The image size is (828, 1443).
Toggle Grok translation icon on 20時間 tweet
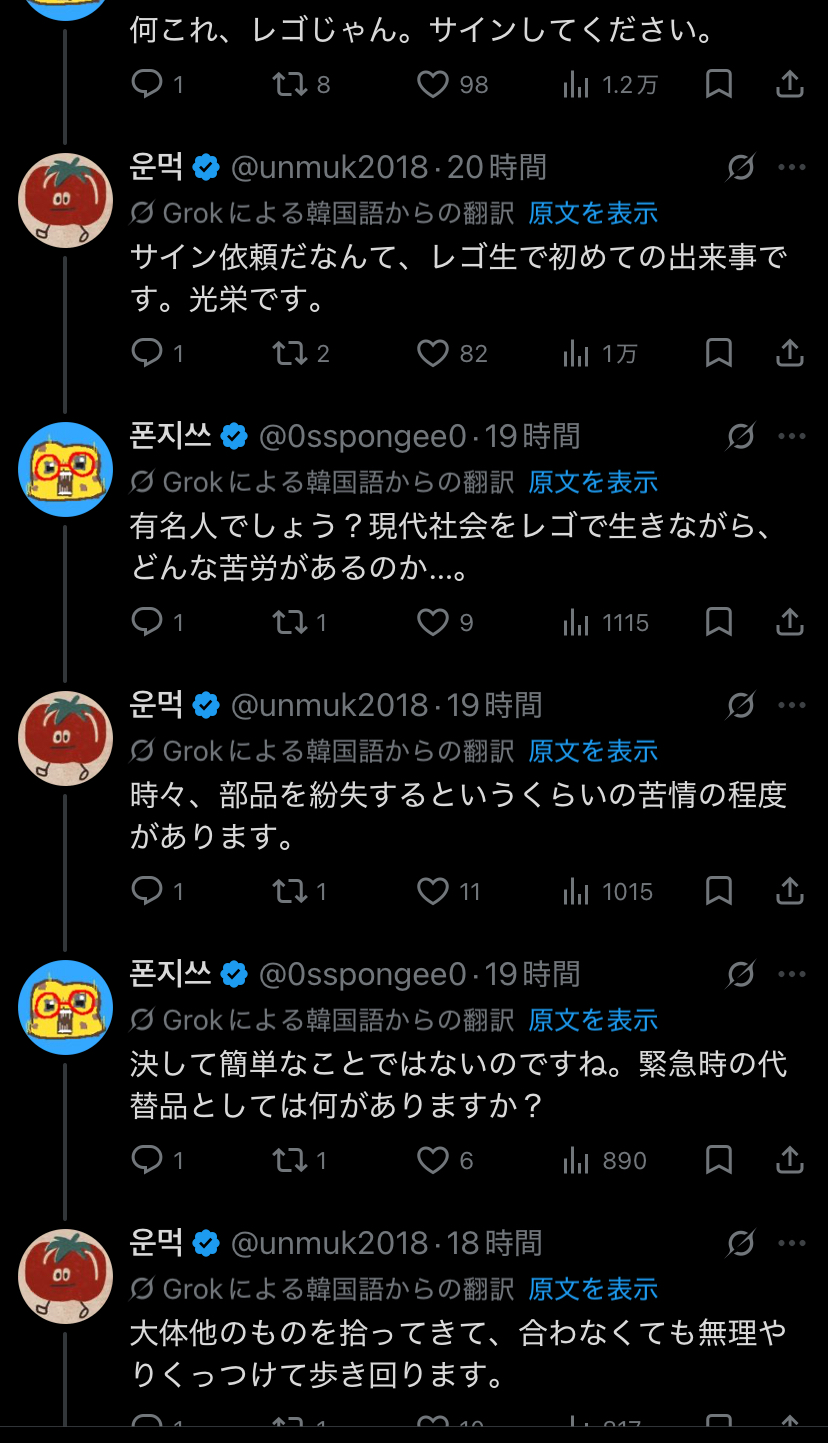740,167
